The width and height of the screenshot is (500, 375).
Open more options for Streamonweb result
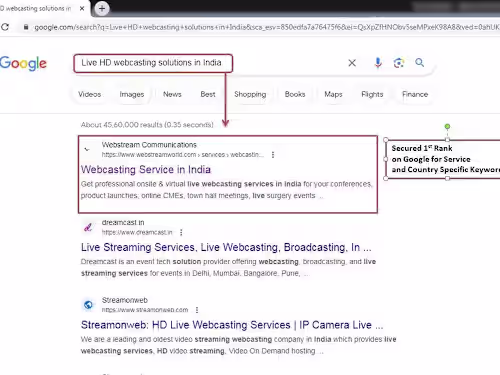click(x=197, y=310)
